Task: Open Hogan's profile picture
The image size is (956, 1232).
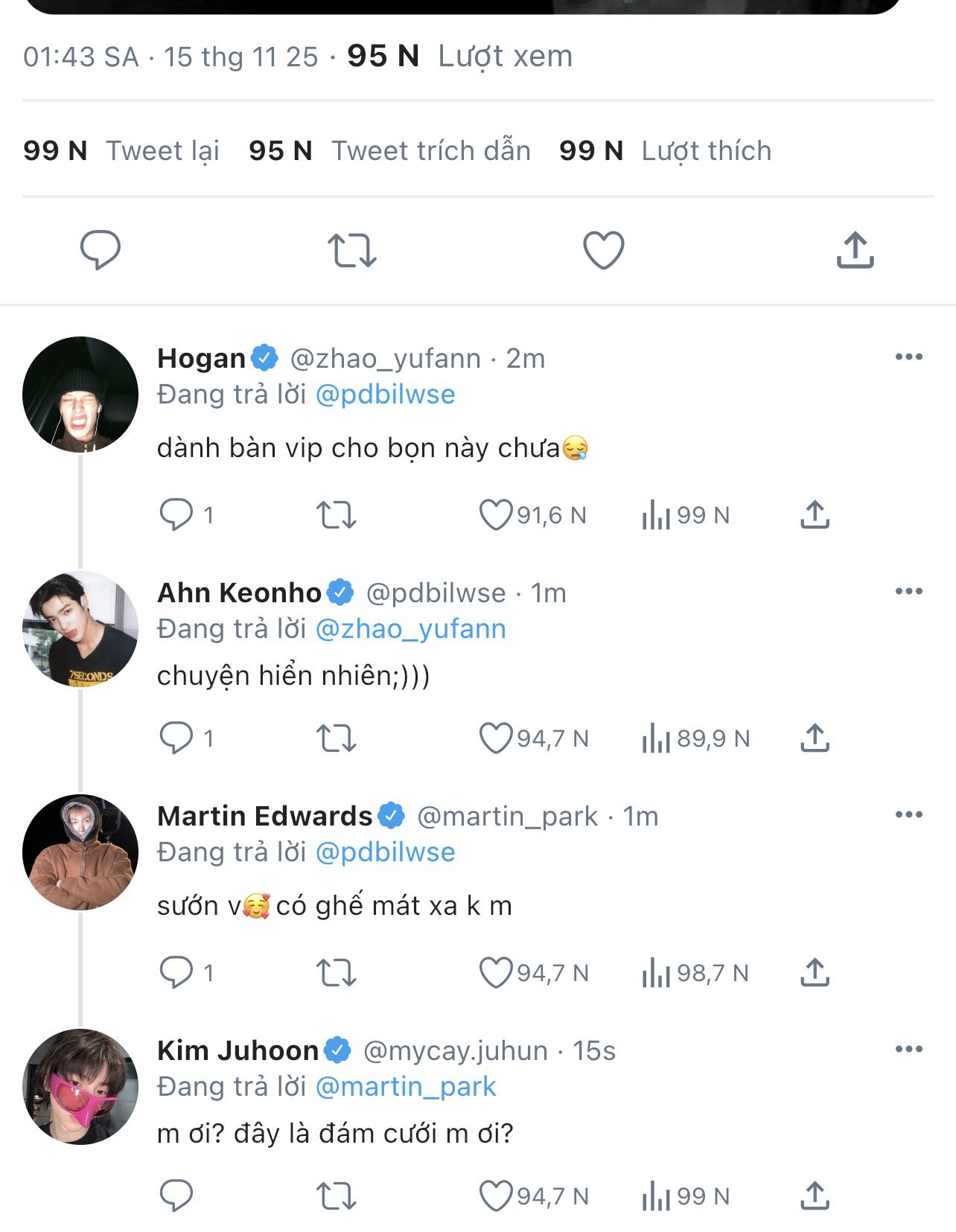Action: (80, 395)
